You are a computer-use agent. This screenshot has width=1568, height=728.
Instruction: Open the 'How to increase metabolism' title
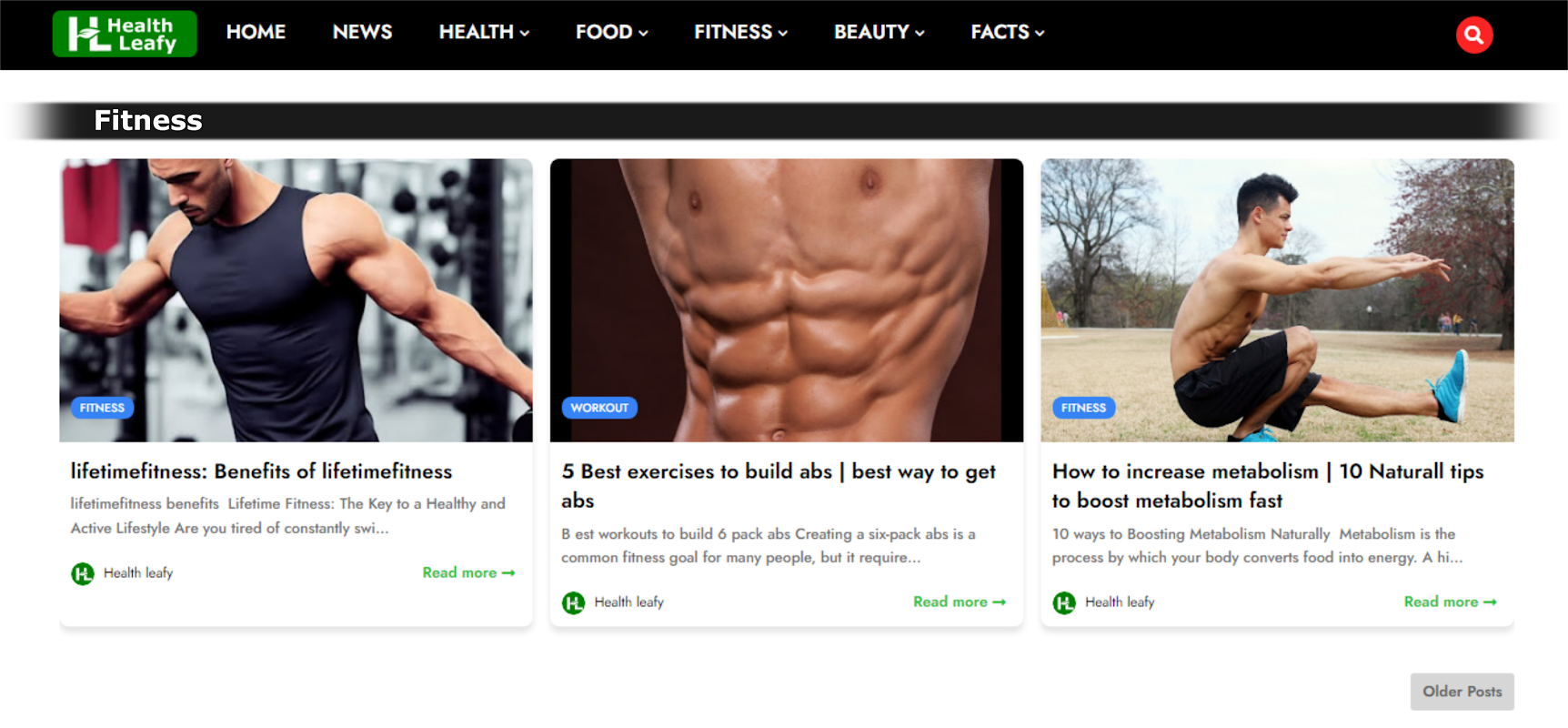click(x=1267, y=486)
